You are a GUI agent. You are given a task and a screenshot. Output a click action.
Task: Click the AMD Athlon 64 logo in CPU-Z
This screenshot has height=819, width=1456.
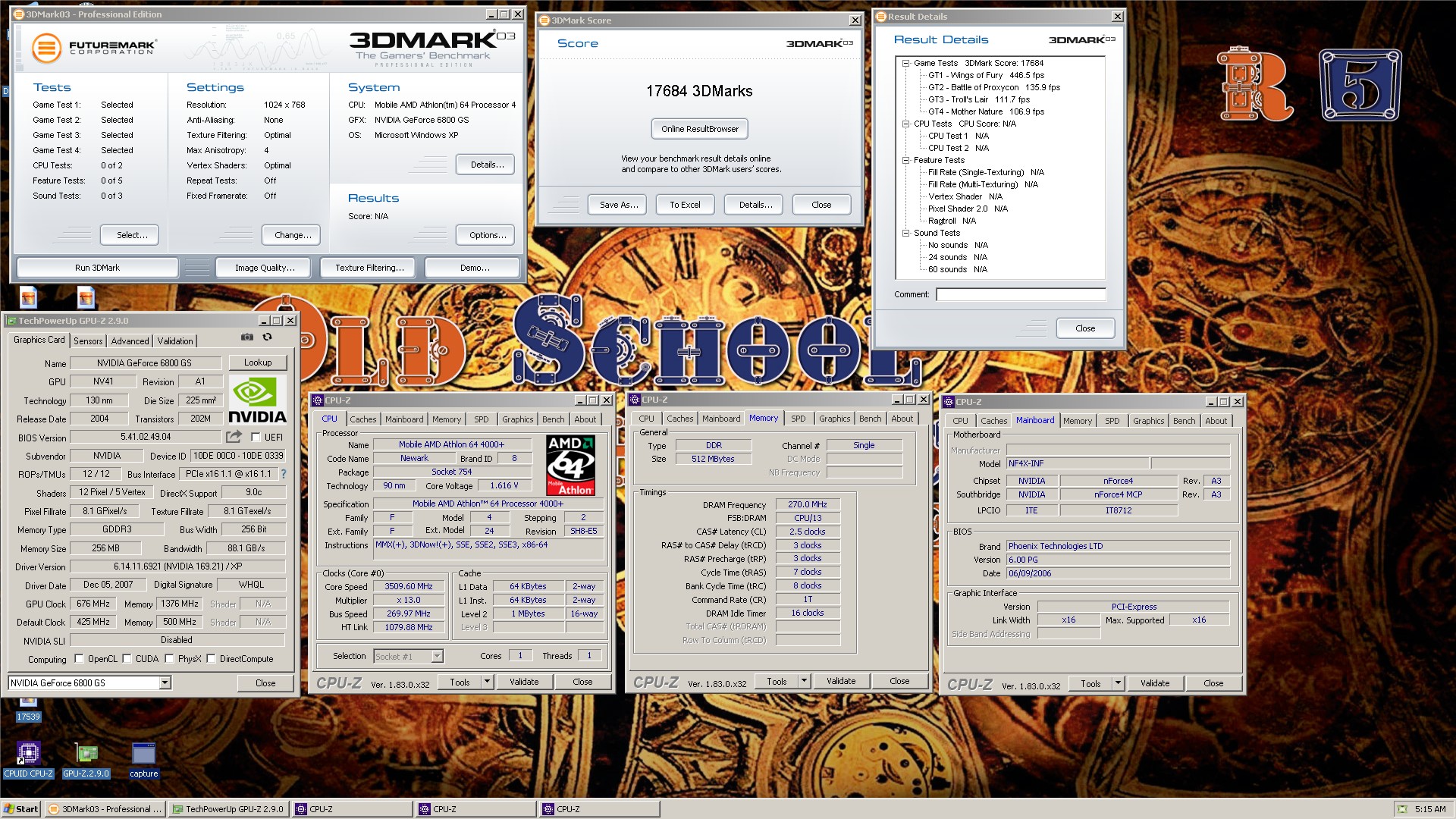click(x=570, y=466)
